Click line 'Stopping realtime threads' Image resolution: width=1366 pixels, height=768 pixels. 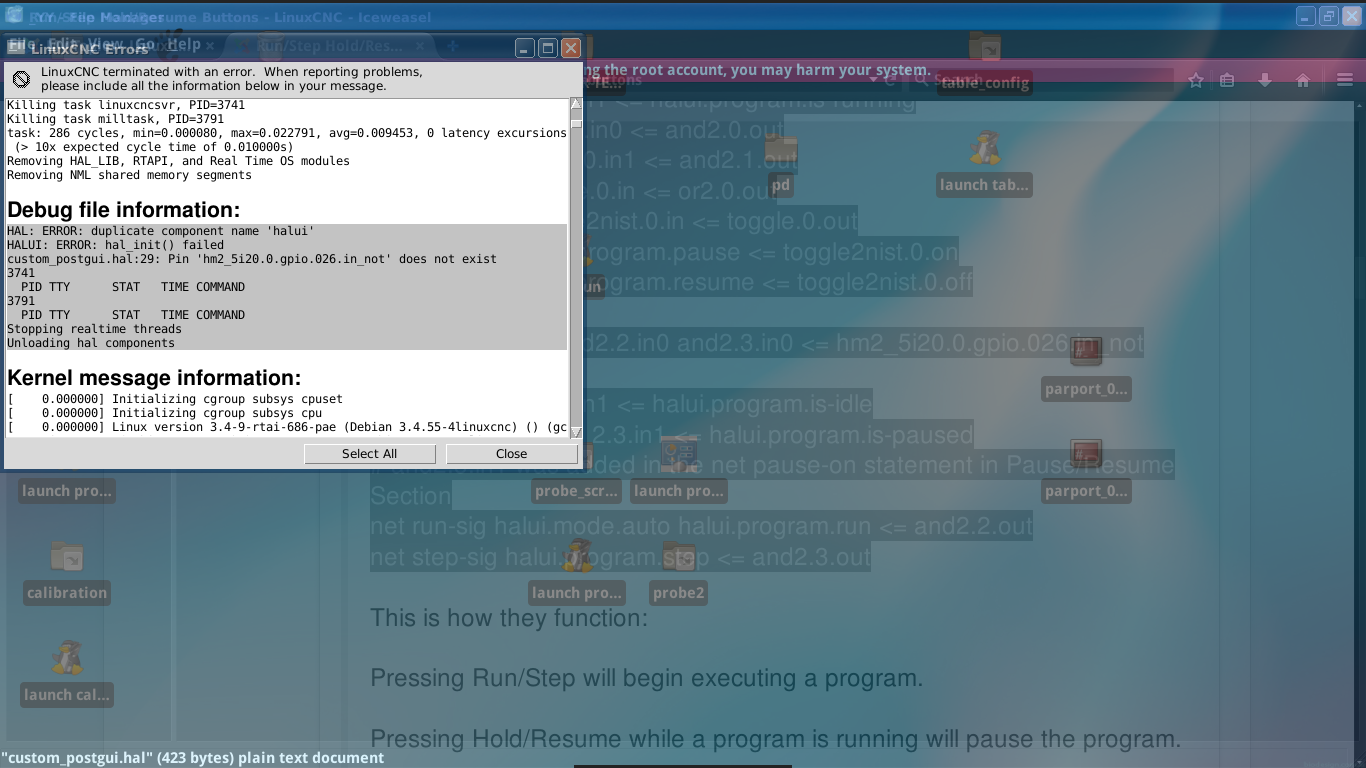point(95,329)
